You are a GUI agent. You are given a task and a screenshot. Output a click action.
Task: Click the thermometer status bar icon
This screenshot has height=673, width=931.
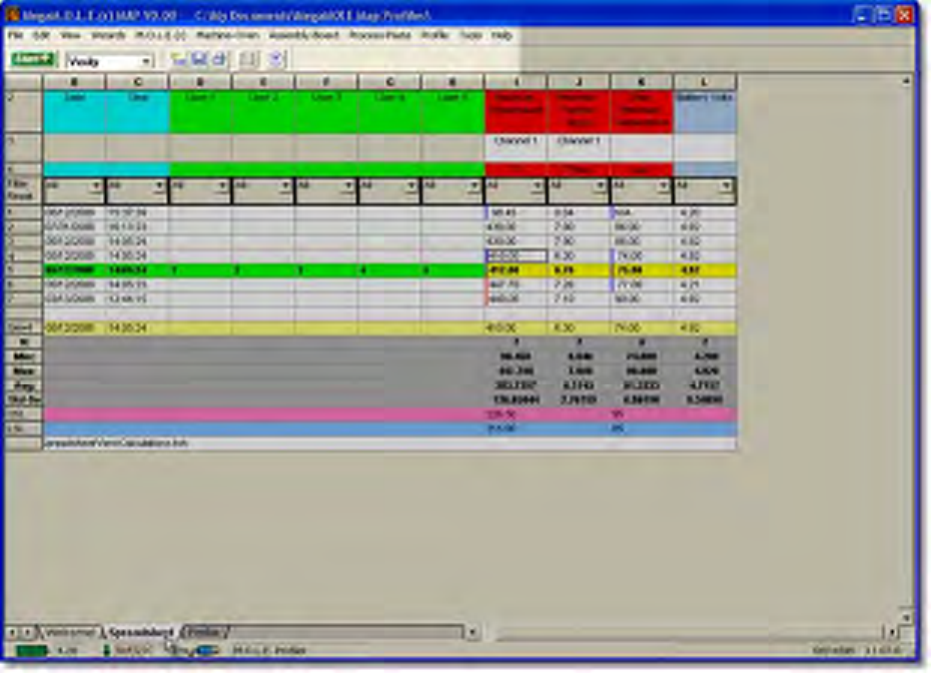[x=107, y=650]
